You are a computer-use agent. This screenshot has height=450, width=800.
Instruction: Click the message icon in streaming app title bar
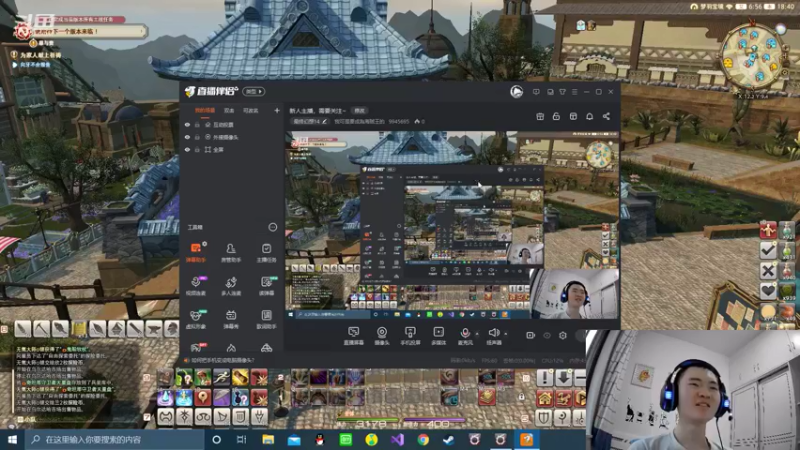(536, 92)
